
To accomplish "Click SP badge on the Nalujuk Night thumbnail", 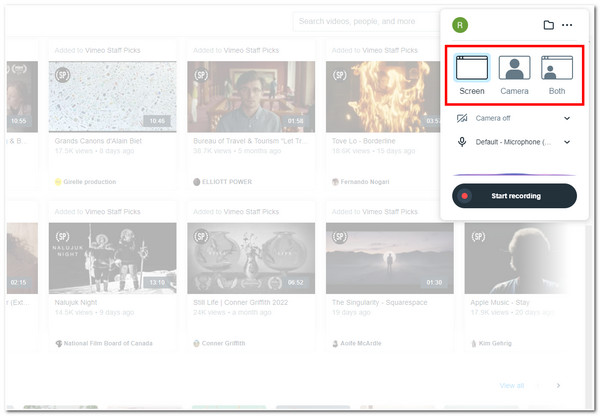I will point(63,237).
